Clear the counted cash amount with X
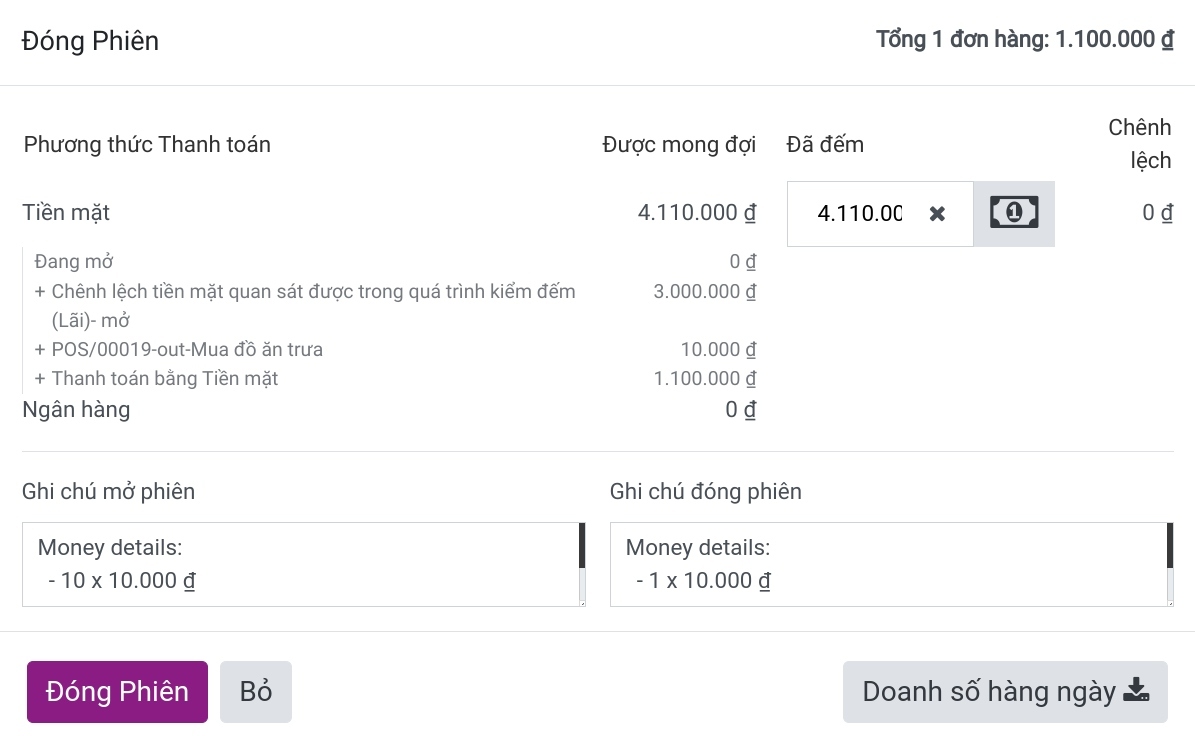 tap(937, 214)
